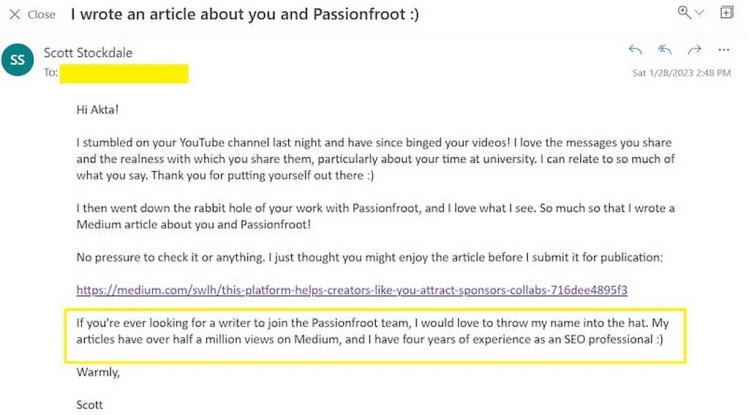Open the more actions ellipsis menu
Screen dimensions: 749x415
pyautogui.click(x=724, y=50)
